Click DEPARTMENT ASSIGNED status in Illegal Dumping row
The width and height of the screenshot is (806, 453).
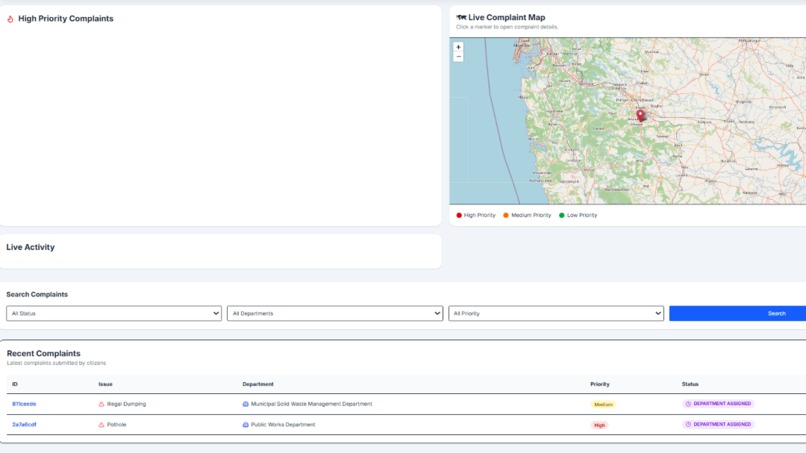tap(718, 404)
